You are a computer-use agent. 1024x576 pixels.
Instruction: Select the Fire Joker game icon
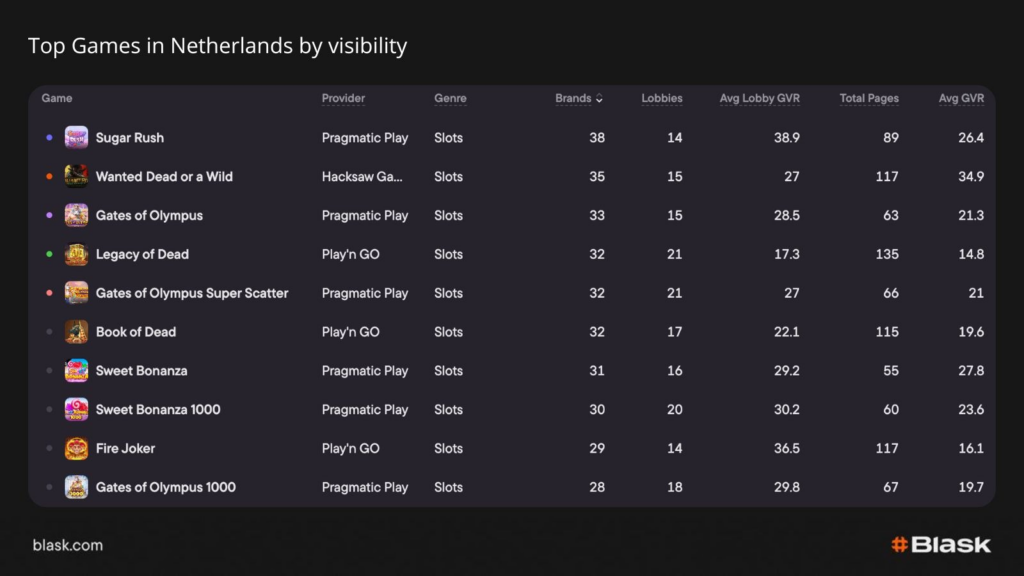click(x=77, y=449)
